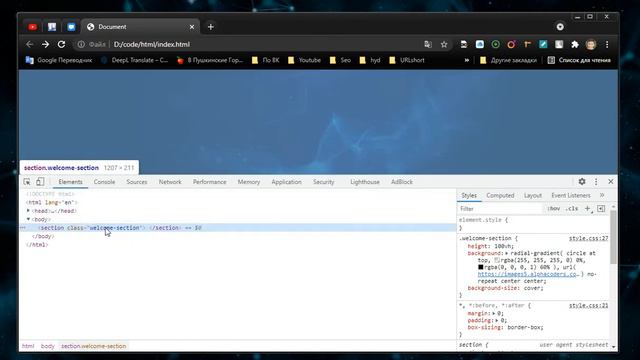Close the DevTools panel
Viewport: 640px width, 360px height.
pyautogui.click(x=611, y=182)
